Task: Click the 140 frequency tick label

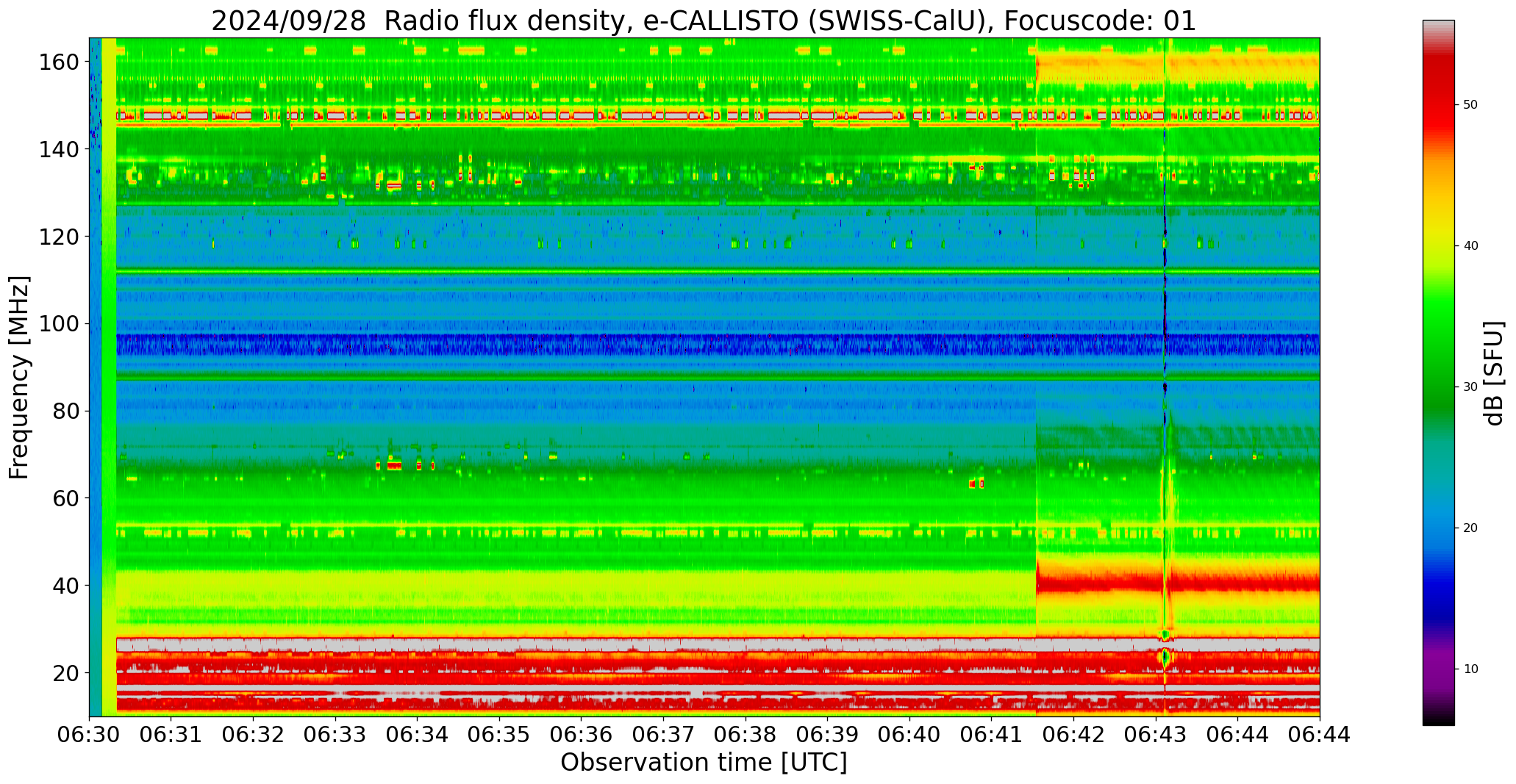Action: pos(59,149)
